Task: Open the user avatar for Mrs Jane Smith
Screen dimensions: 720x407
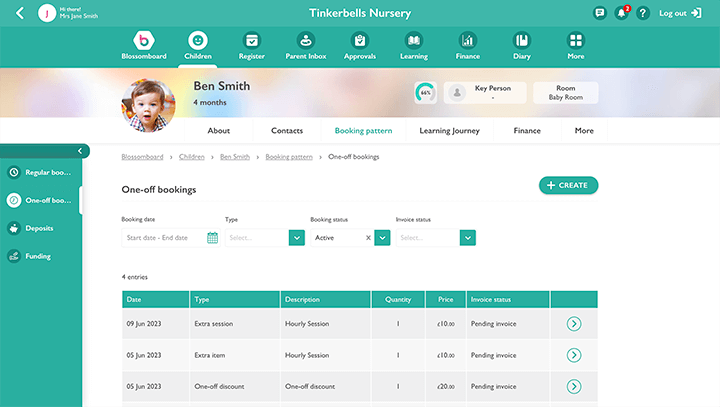Action: [x=47, y=13]
